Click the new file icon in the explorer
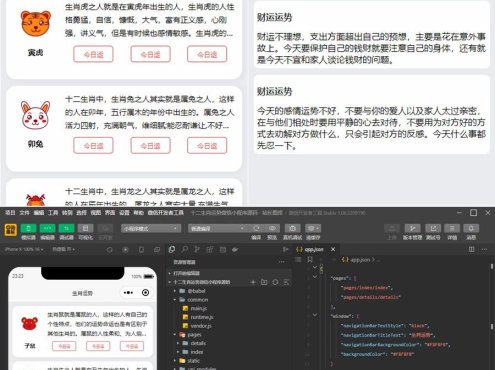The width and height of the screenshot is (495, 370). pyautogui.click(x=253, y=282)
